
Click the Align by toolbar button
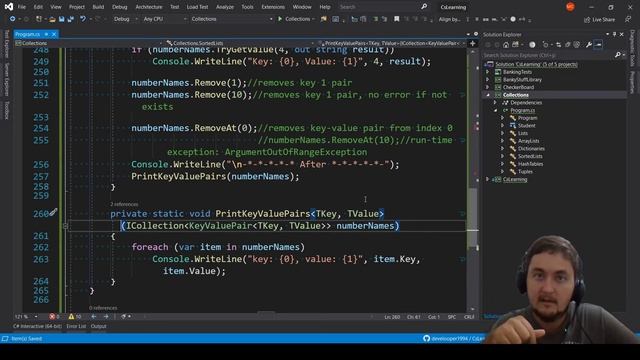tap(449, 19)
